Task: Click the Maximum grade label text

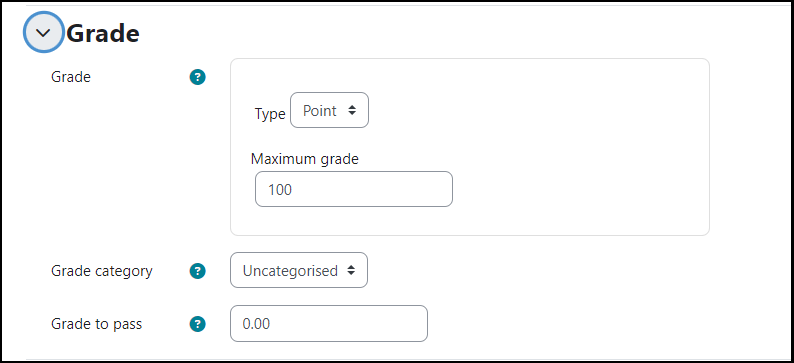Action: [x=305, y=159]
